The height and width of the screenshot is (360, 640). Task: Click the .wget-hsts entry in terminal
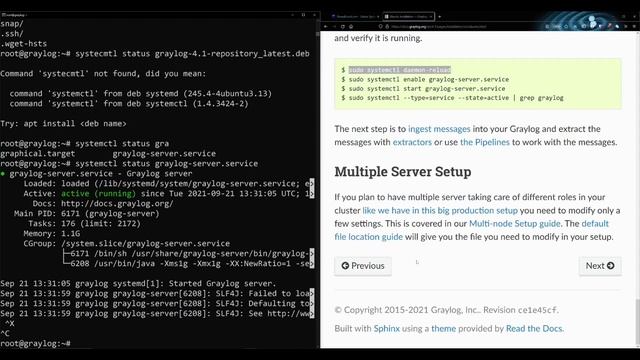[x=24, y=44]
